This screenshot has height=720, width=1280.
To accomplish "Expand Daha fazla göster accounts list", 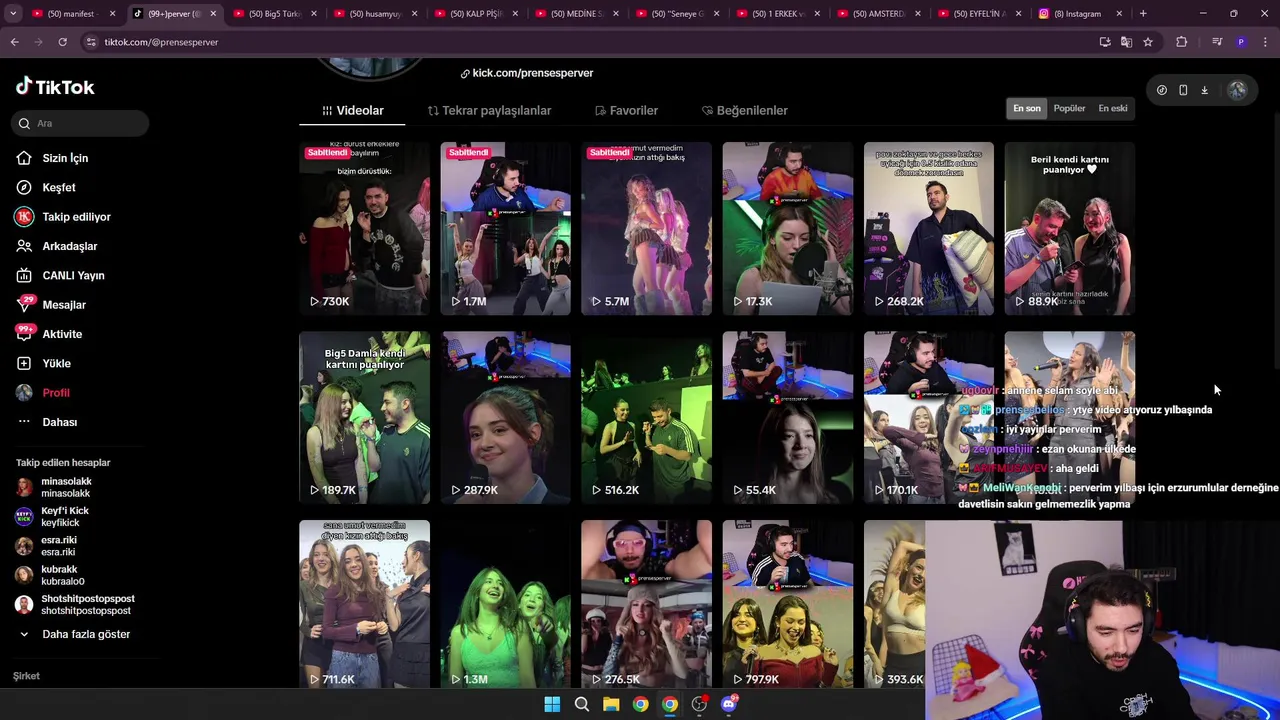I will pos(75,634).
